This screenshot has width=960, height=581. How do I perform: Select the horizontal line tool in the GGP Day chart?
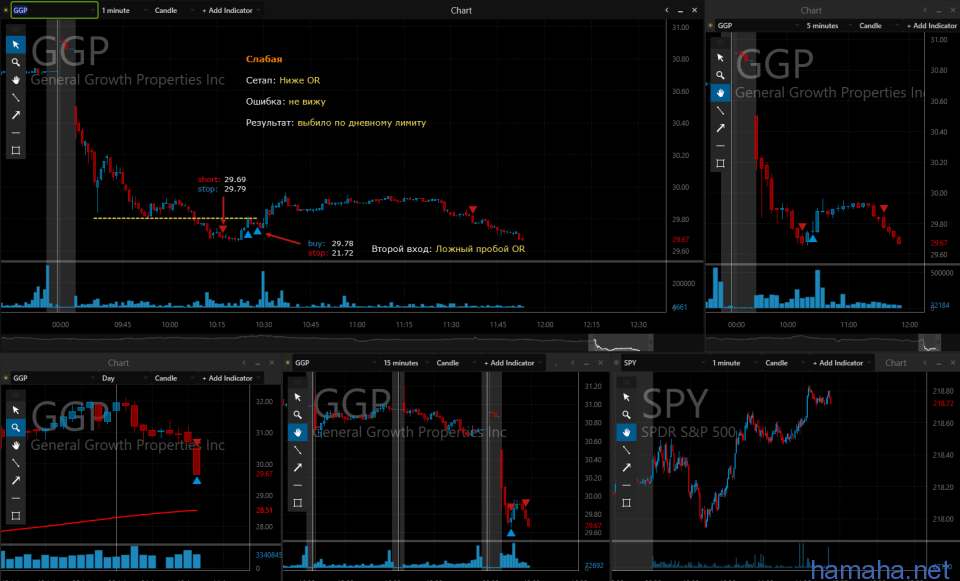[x=16, y=498]
